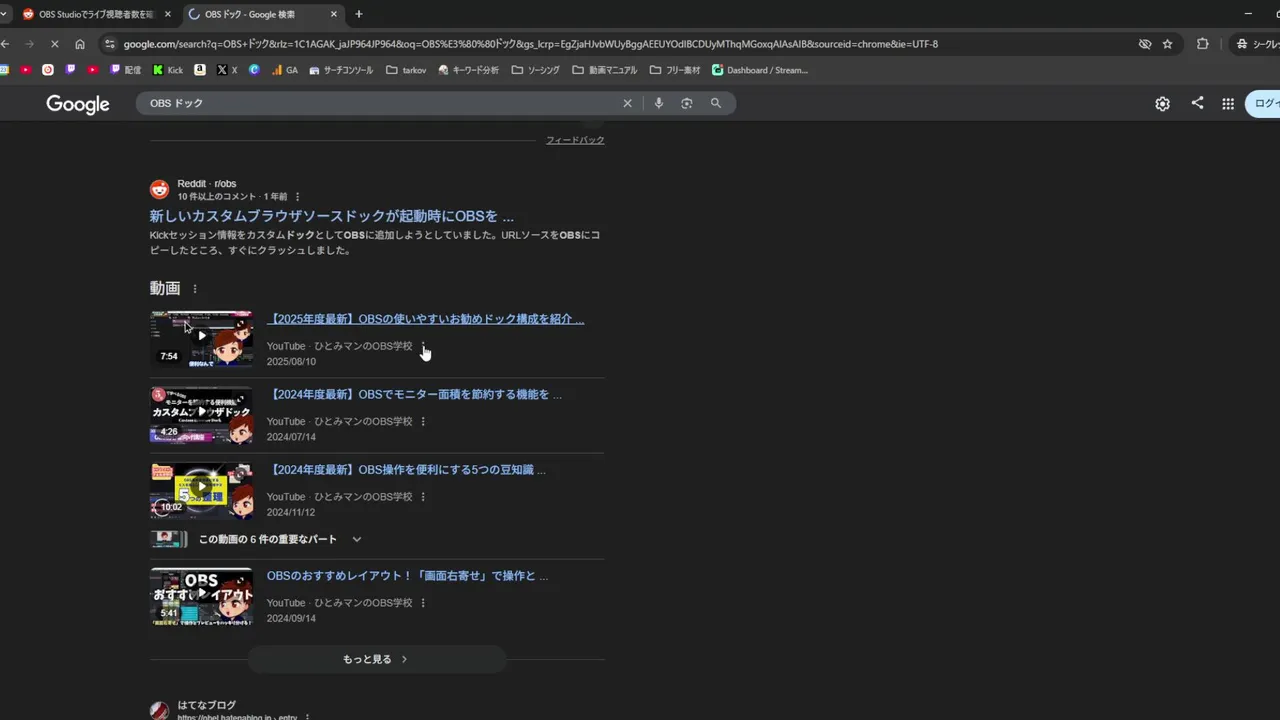Open the Google apps grid
This screenshot has height=720, width=1280.
coord(1228,104)
